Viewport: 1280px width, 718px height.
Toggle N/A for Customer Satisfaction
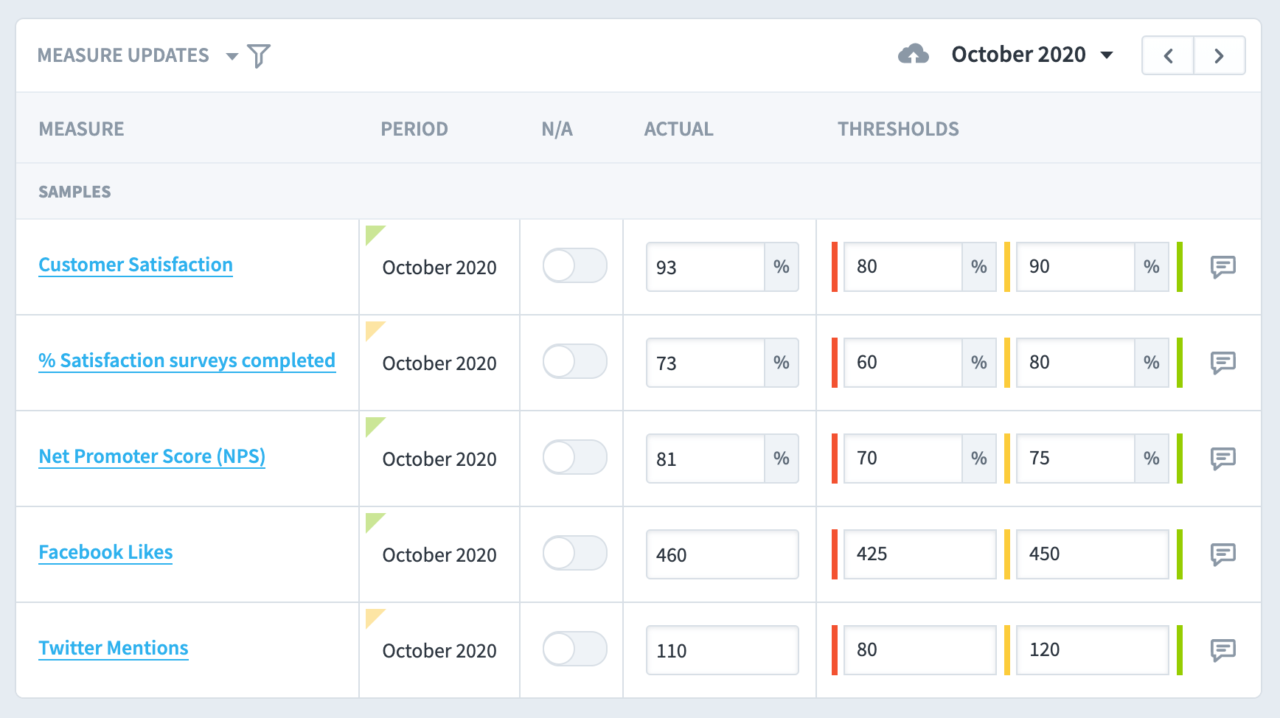click(x=573, y=267)
